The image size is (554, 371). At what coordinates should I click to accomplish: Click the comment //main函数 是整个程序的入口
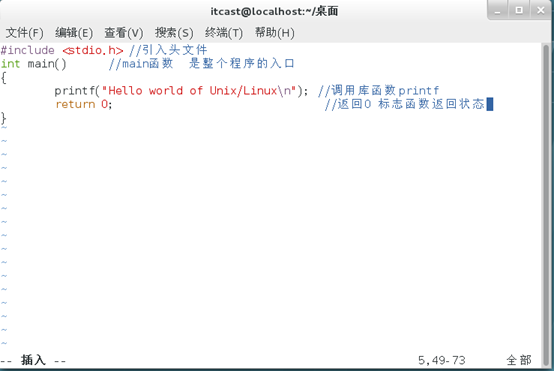(201, 64)
